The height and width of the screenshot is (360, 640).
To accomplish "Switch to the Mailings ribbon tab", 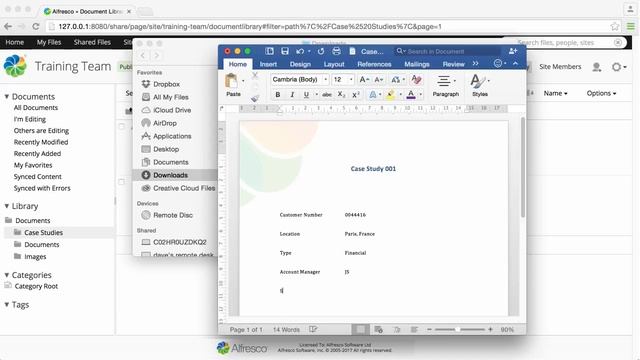I will click(417, 64).
